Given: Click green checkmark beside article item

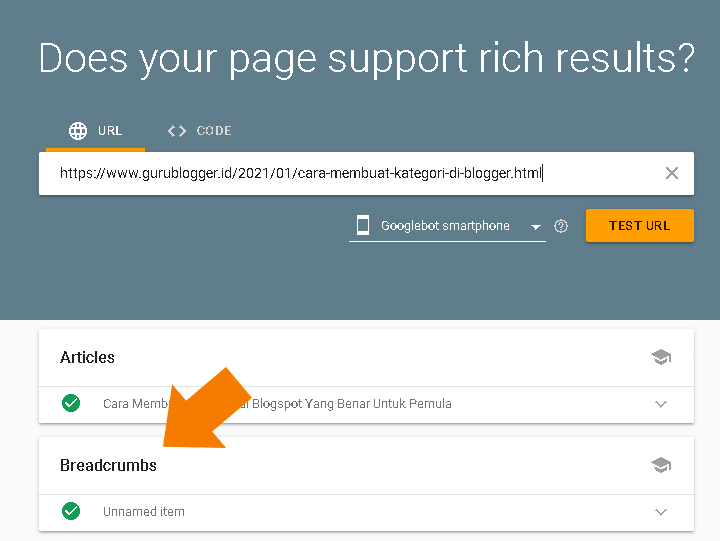Looking at the screenshot, I should (x=71, y=404).
